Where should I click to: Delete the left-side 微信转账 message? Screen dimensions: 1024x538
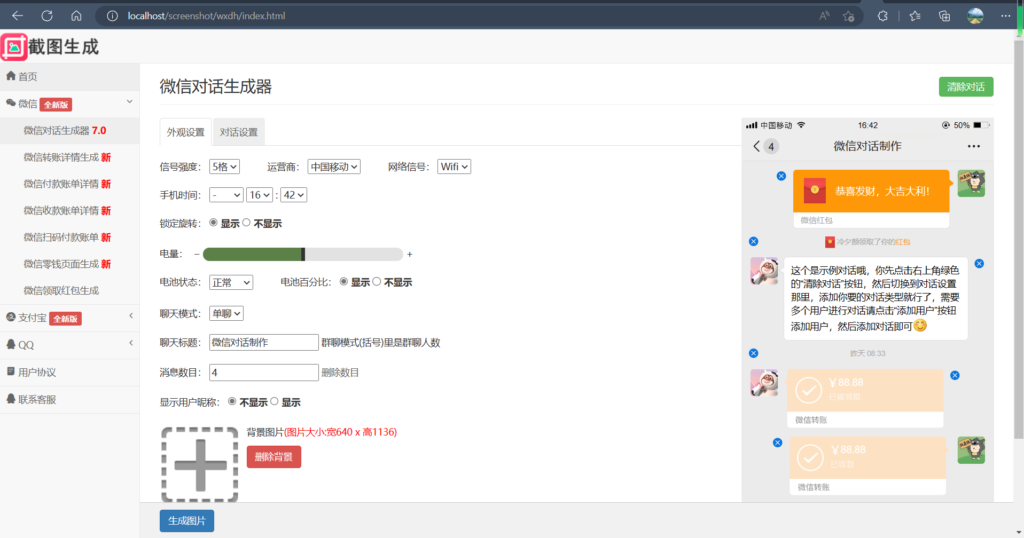[x=955, y=375]
